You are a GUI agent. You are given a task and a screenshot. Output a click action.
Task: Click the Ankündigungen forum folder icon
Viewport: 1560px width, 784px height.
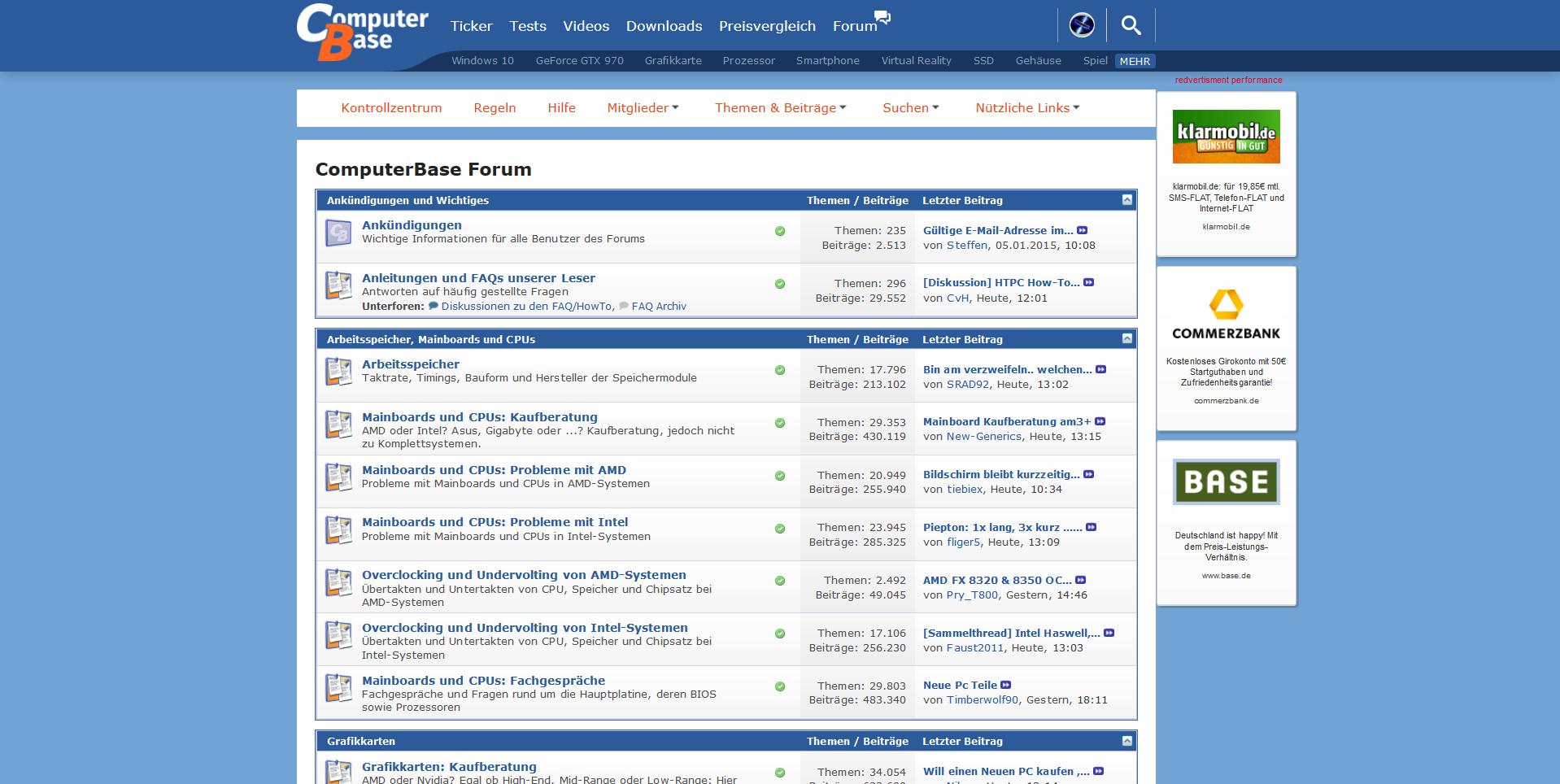click(x=338, y=233)
